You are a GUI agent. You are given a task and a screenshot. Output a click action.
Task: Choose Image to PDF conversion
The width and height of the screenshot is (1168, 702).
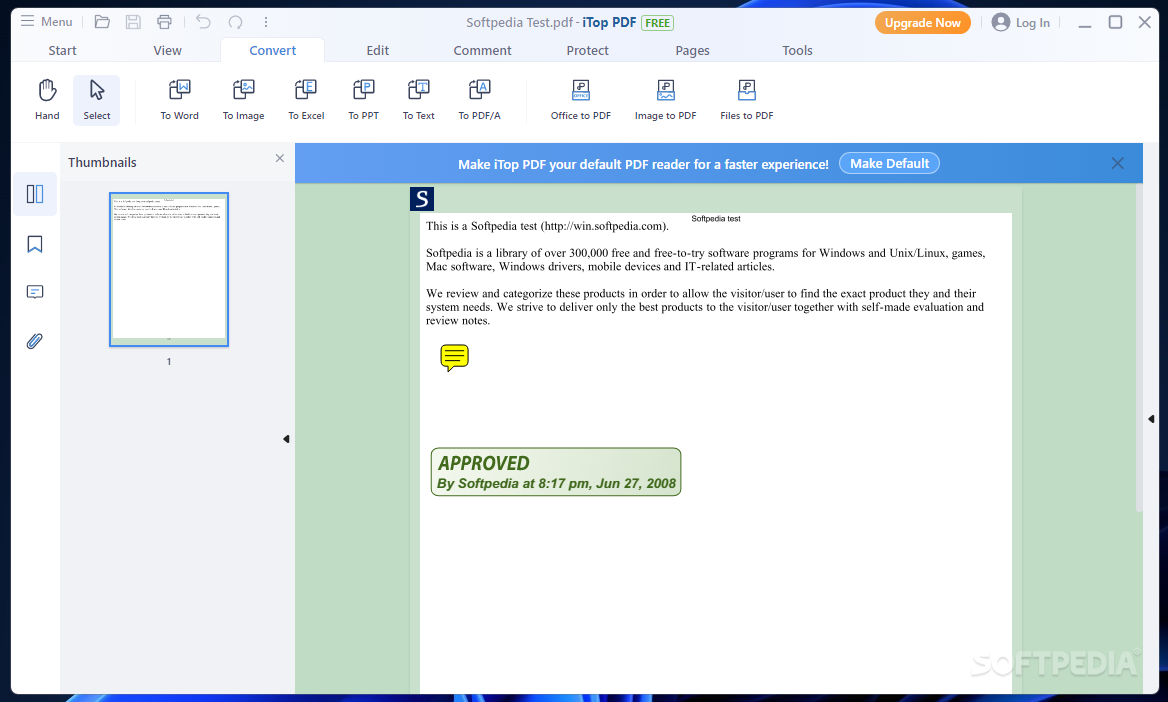(x=665, y=100)
